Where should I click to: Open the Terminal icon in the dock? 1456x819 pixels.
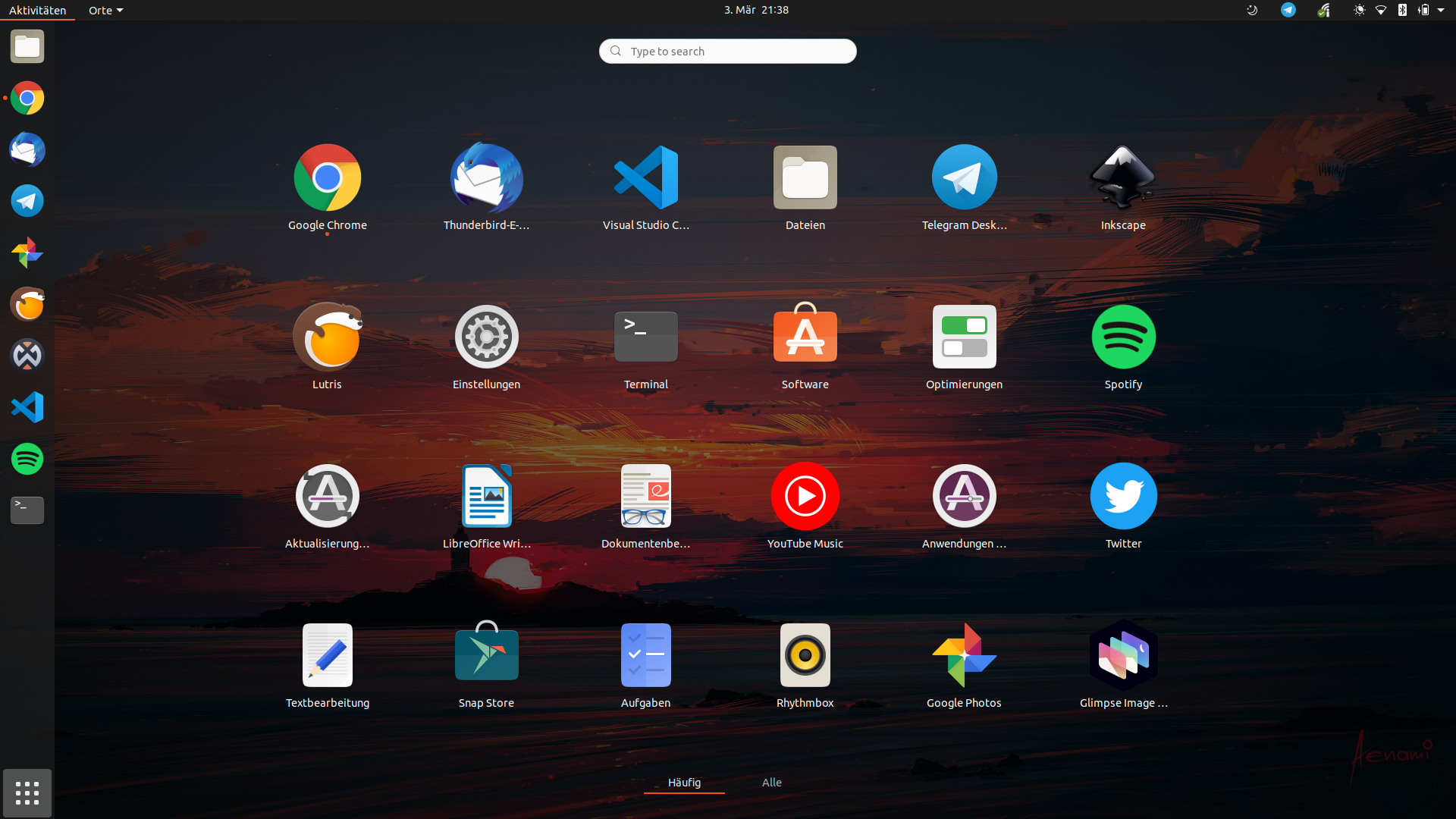tap(27, 510)
